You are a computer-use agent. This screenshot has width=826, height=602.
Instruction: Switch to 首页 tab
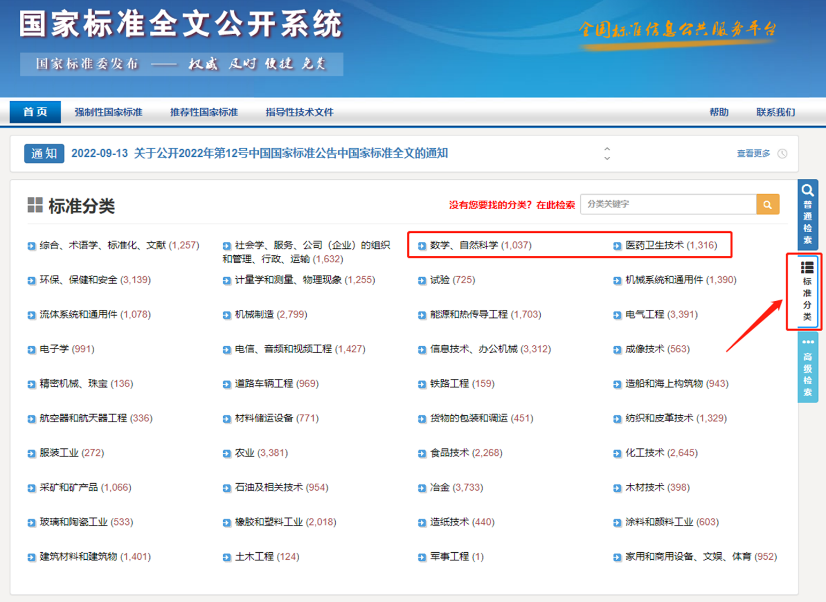click(x=35, y=112)
